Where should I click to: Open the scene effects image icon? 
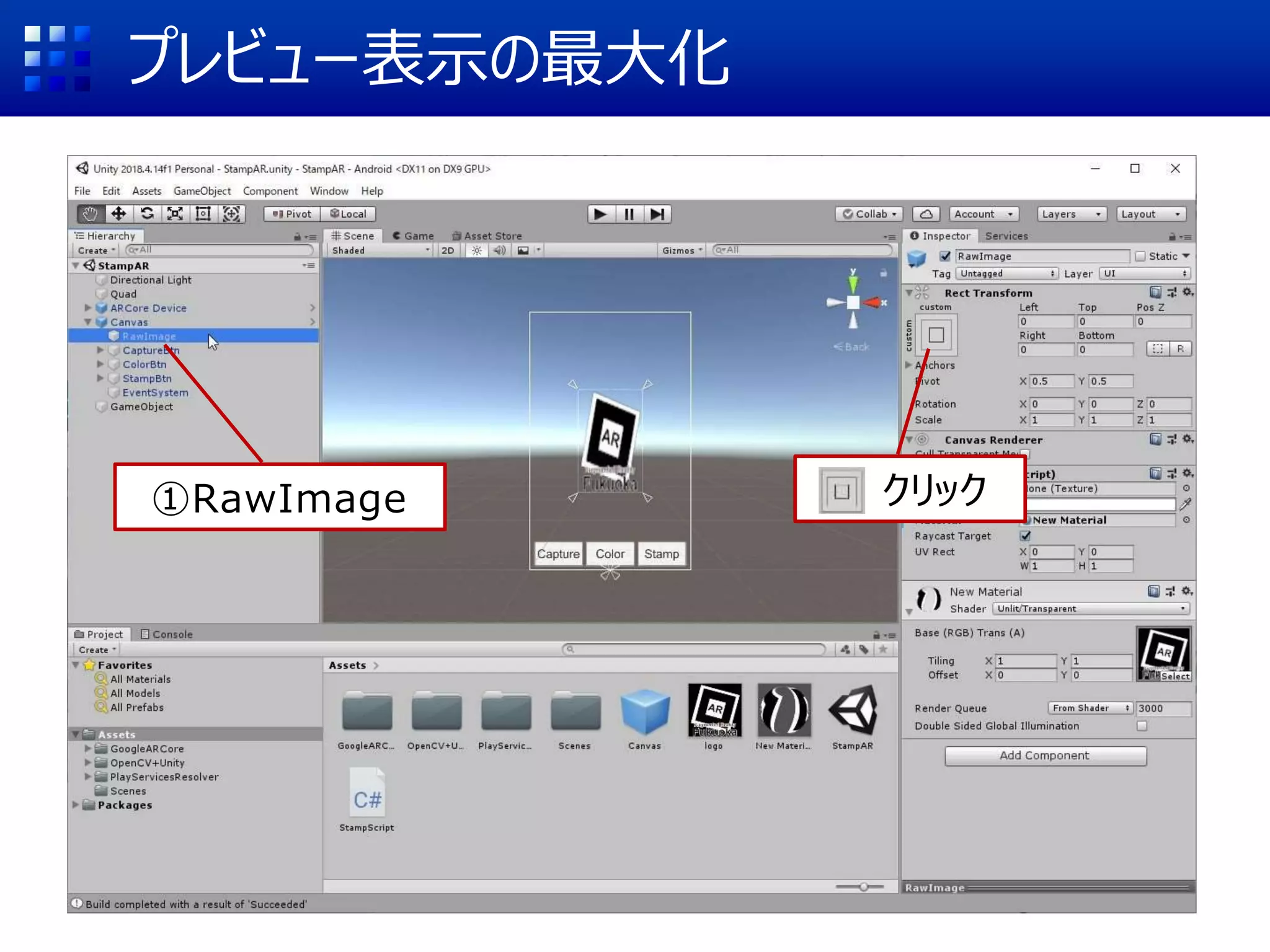point(523,250)
